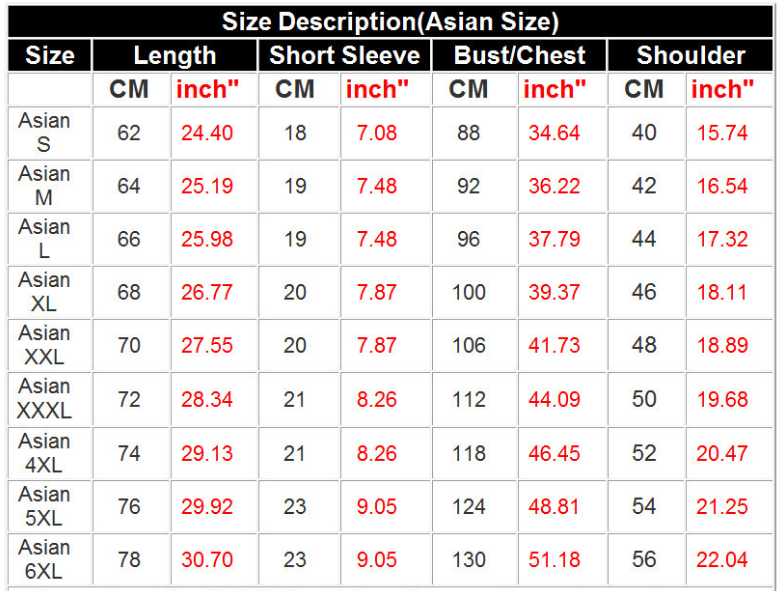Click the Asian XL size cell
780x591 pixels.
(44, 292)
